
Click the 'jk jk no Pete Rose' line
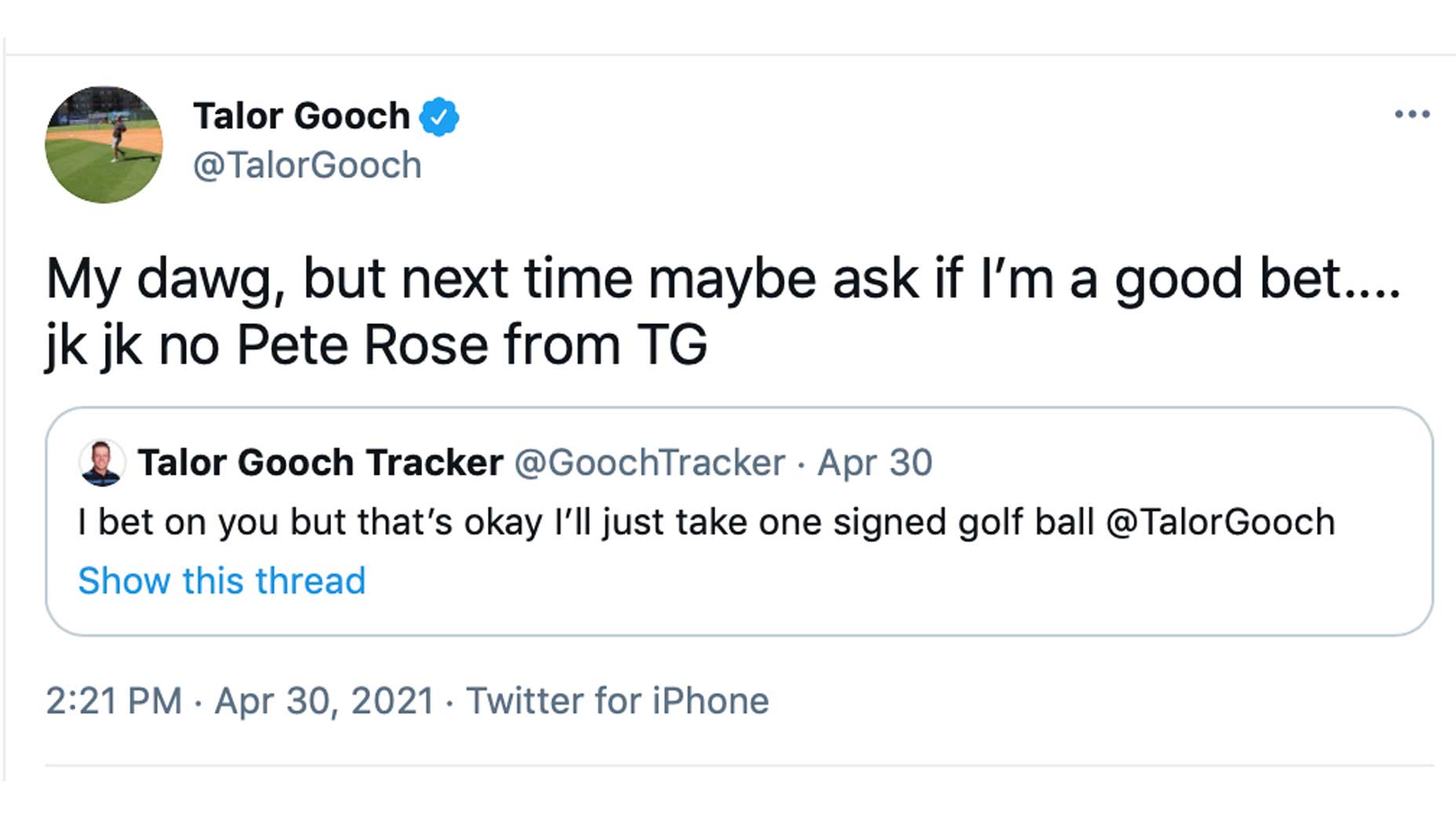click(x=377, y=345)
